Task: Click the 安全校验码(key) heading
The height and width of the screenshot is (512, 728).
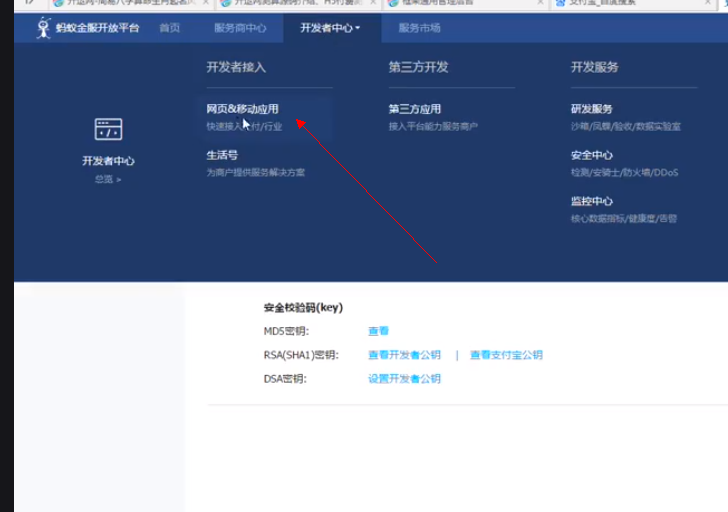Action: 303,307
